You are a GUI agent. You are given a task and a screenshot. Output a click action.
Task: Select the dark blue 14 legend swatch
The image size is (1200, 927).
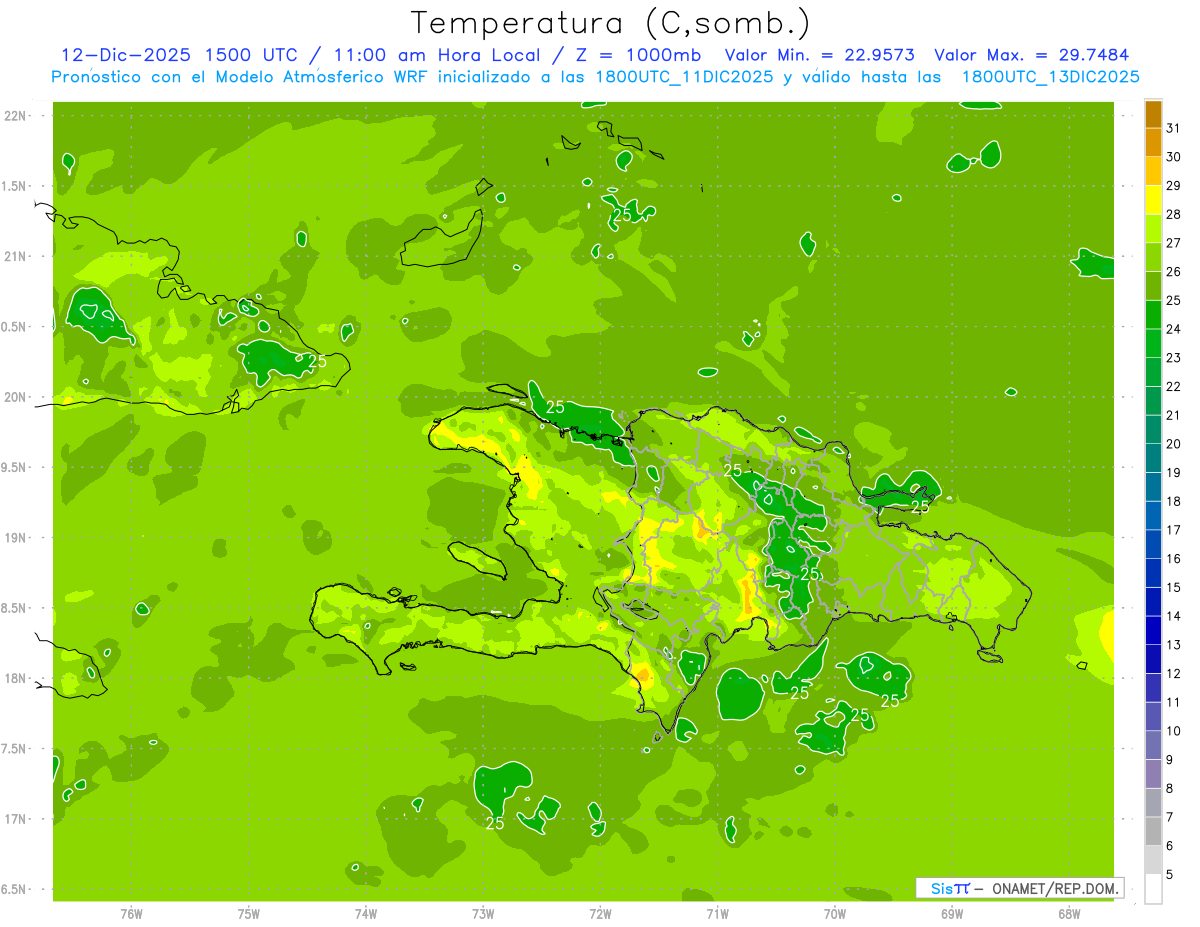pyautogui.click(x=1153, y=602)
